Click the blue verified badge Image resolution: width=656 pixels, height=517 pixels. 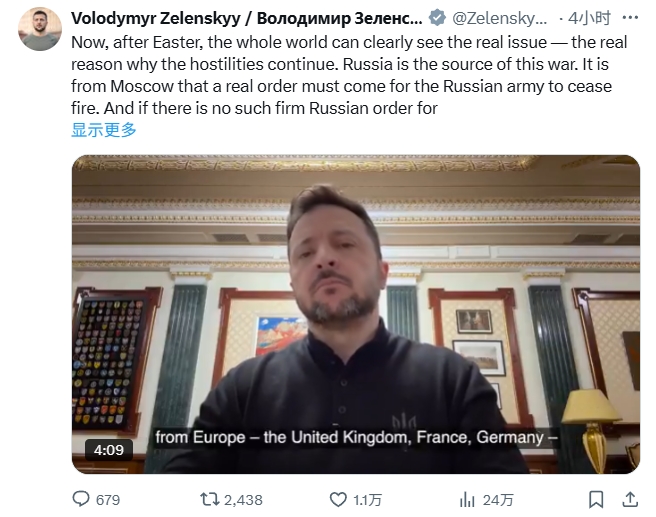(437, 18)
